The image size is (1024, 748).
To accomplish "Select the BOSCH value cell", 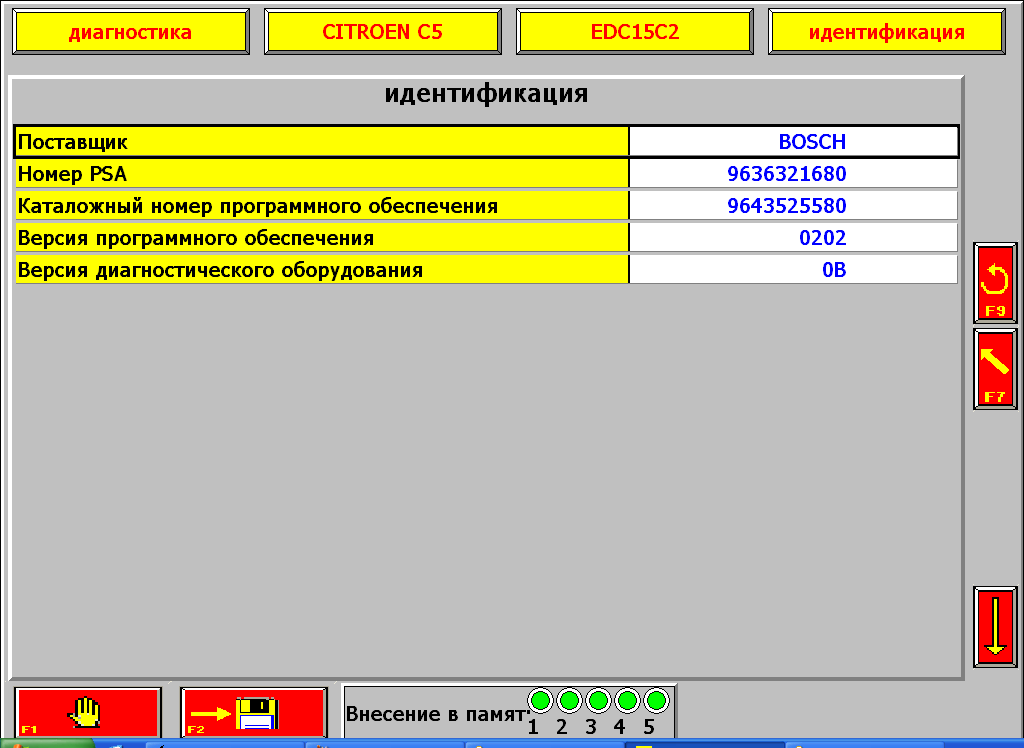I will (x=793, y=142).
